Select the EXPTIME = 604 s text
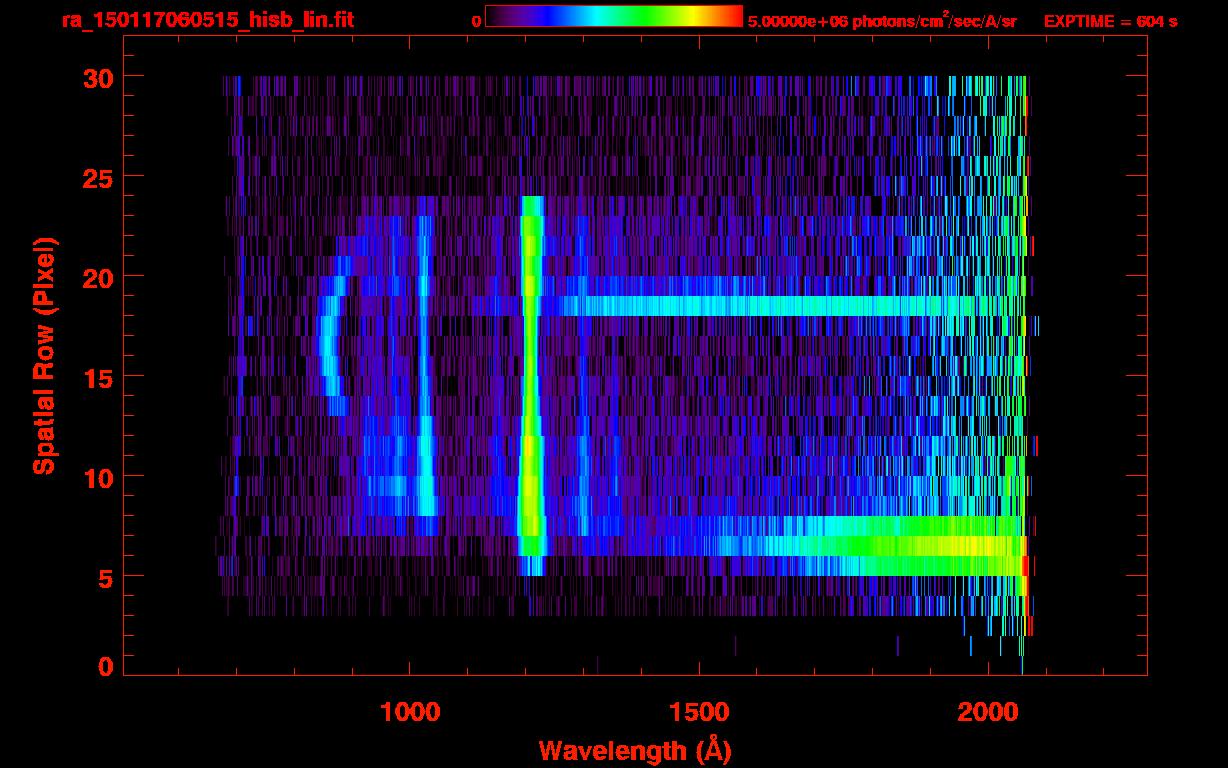1228x768 pixels. coord(1110,21)
